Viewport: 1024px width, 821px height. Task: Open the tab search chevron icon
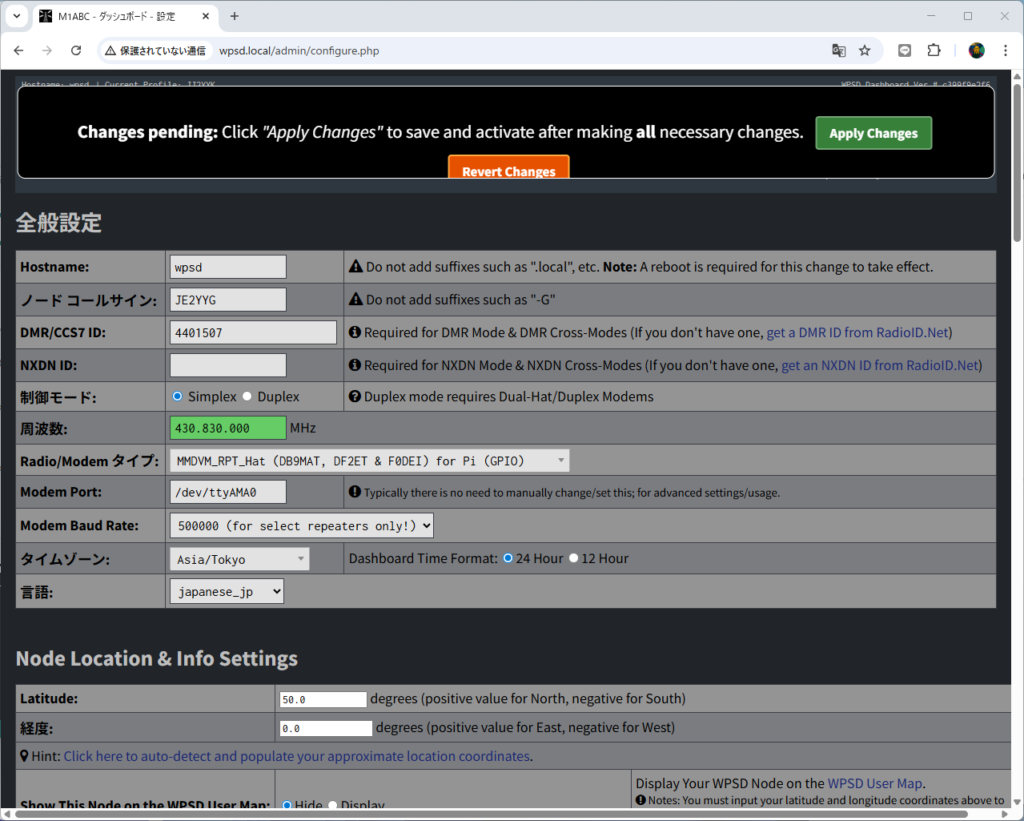click(x=16, y=16)
